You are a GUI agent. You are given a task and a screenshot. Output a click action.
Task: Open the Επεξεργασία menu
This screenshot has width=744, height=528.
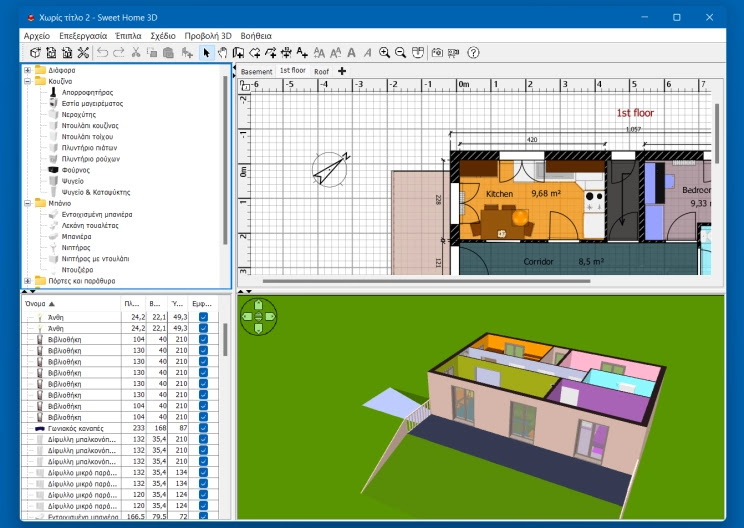click(83, 36)
